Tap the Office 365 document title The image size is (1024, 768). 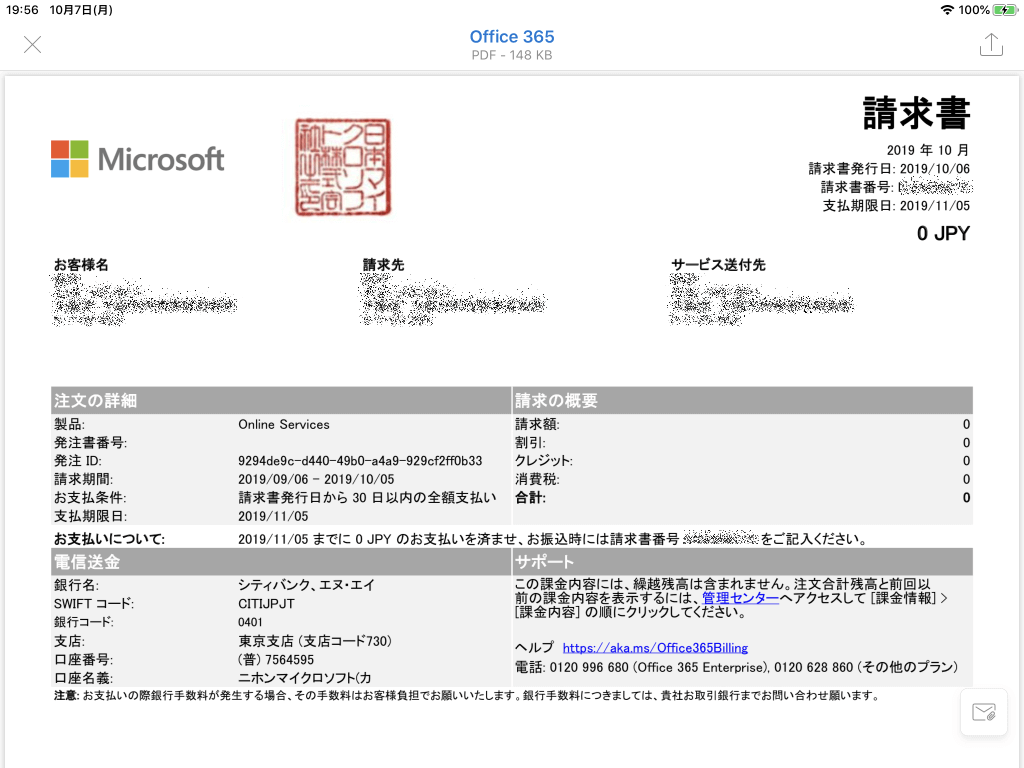click(x=511, y=37)
